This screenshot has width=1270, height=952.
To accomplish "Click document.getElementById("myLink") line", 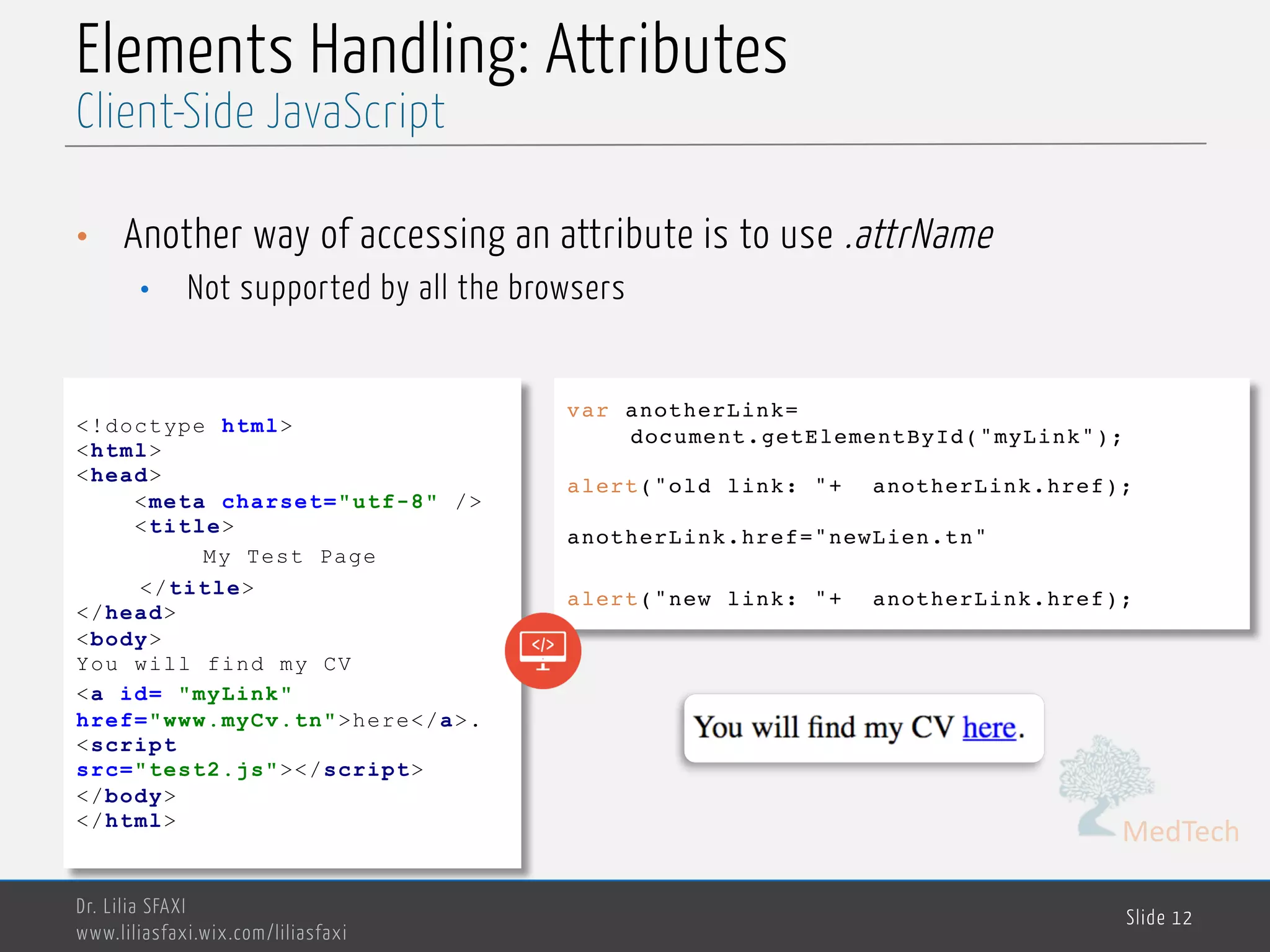I will 876,437.
